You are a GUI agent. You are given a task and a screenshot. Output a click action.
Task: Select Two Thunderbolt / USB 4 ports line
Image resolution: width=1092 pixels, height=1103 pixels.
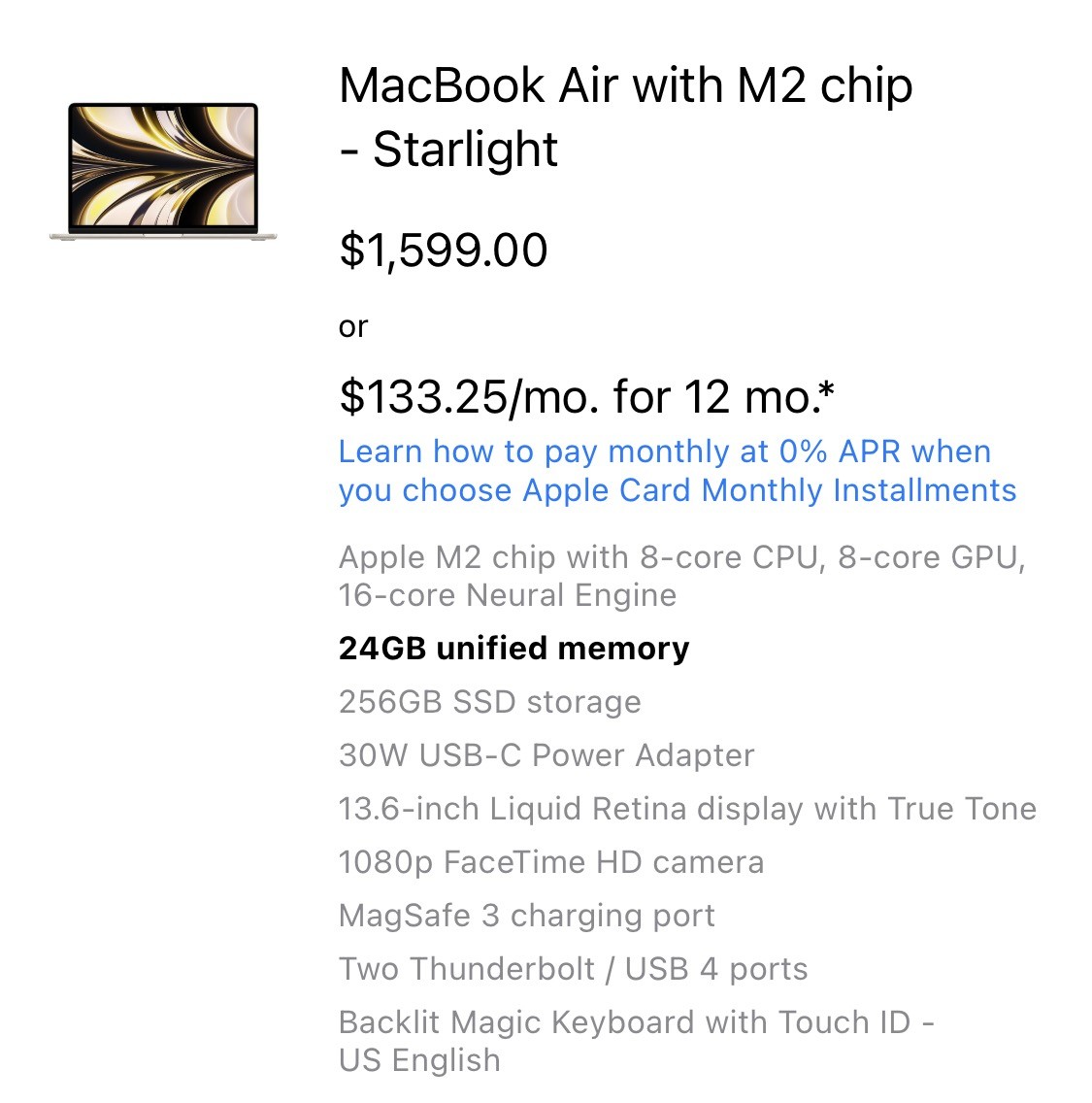[573, 969]
